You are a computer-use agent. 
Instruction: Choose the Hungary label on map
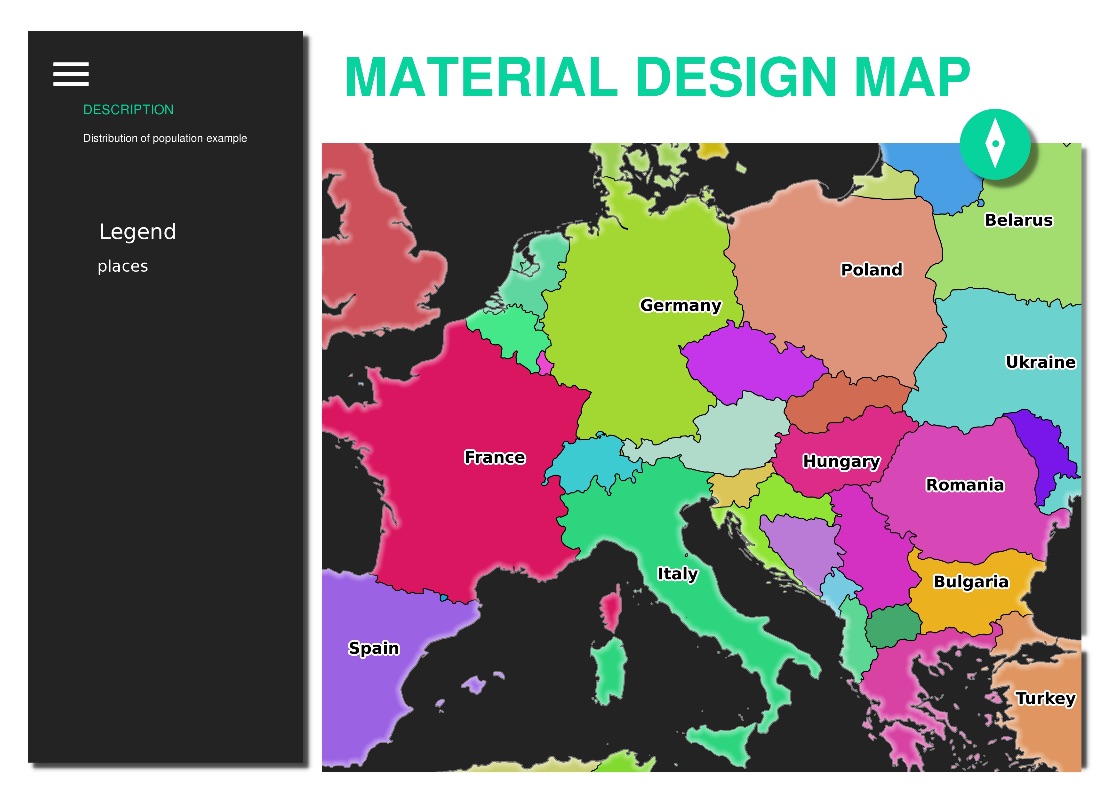[x=841, y=461]
